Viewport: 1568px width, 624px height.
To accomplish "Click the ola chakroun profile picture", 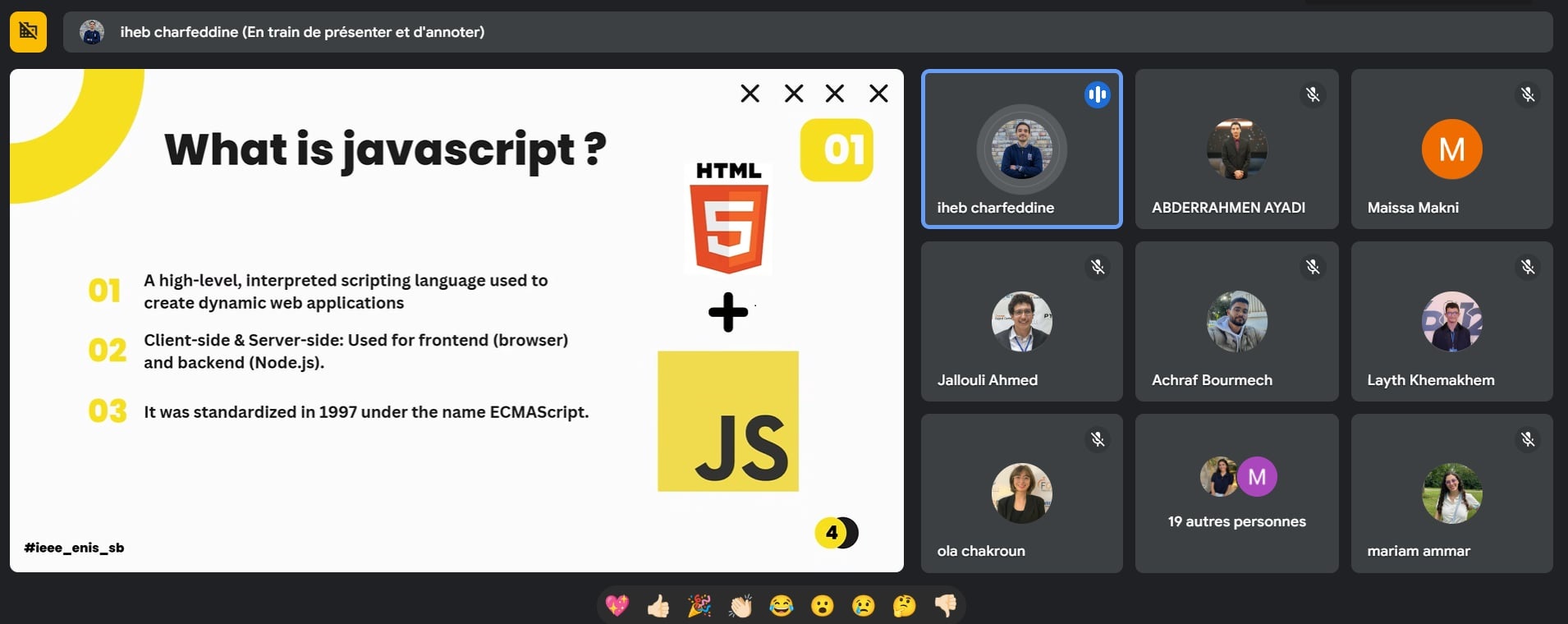I will [x=1021, y=493].
